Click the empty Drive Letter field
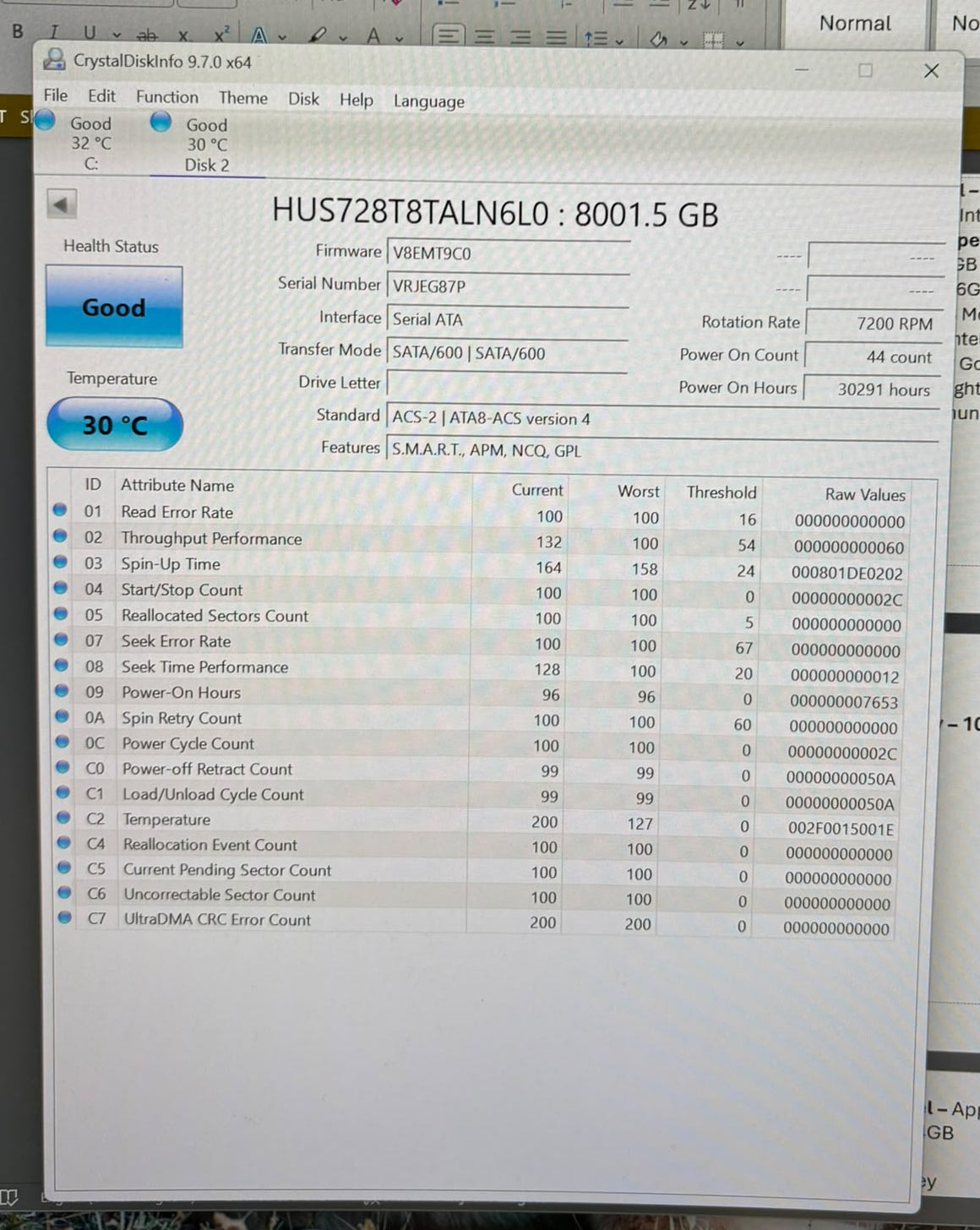The width and height of the screenshot is (980, 1230). point(507,384)
